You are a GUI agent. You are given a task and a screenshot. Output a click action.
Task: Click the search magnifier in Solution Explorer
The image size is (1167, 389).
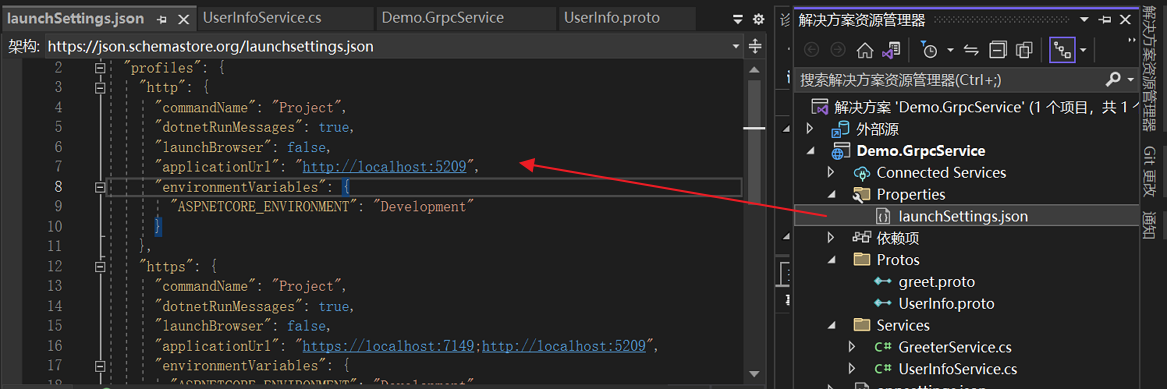click(1113, 79)
